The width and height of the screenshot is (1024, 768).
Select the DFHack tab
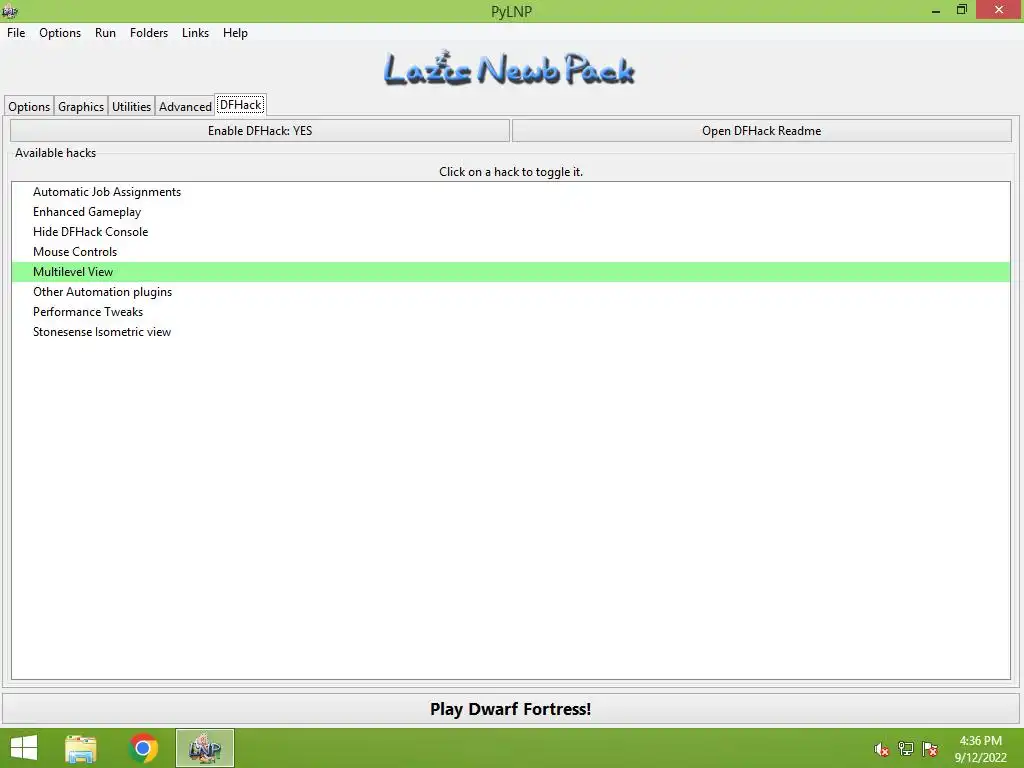[241, 104]
